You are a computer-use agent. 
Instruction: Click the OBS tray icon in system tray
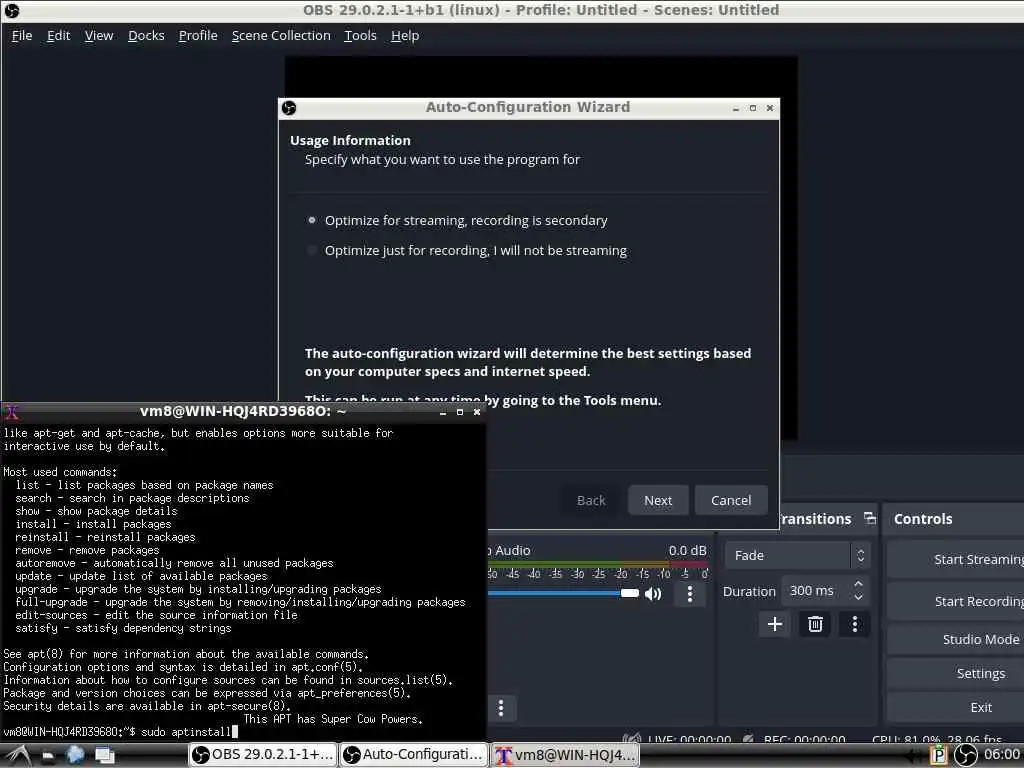(966, 755)
